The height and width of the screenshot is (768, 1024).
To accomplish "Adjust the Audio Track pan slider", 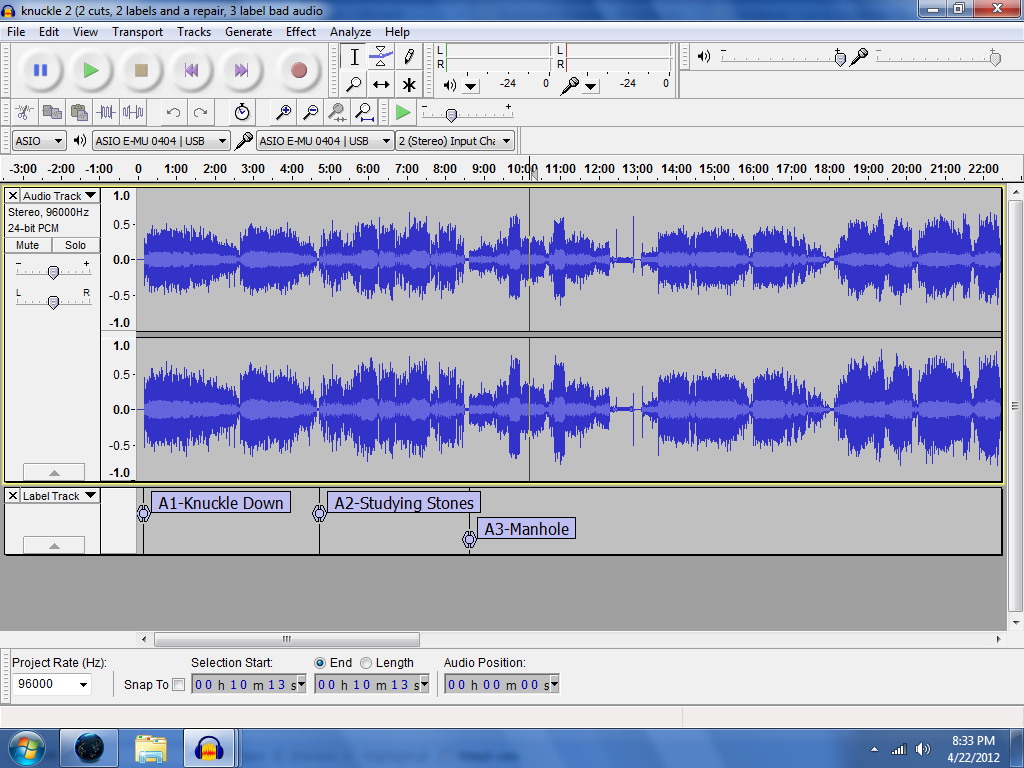I will [54, 302].
